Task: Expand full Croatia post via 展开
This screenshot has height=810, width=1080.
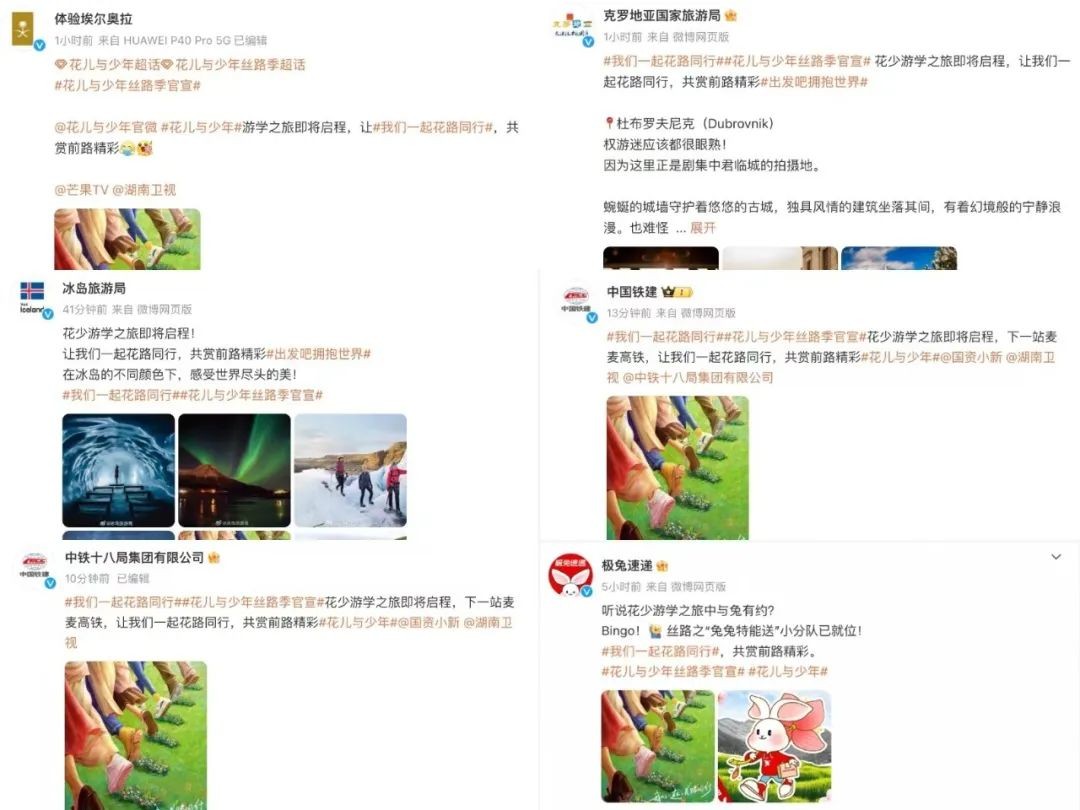Action: (x=703, y=228)
